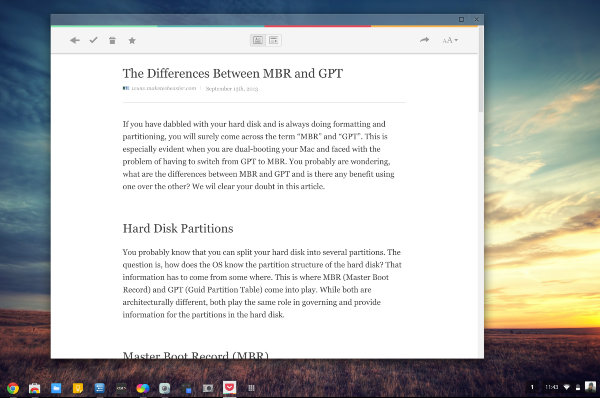Click the paragraph starting 'You probably know that'
Screen dimensions: 600x398
pyautogui.click(x=262, y=283)
